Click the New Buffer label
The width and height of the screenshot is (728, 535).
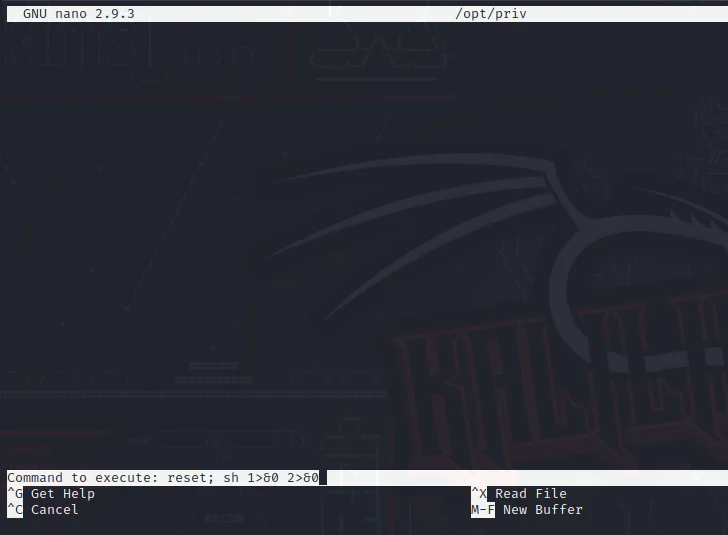pos(543,509)
